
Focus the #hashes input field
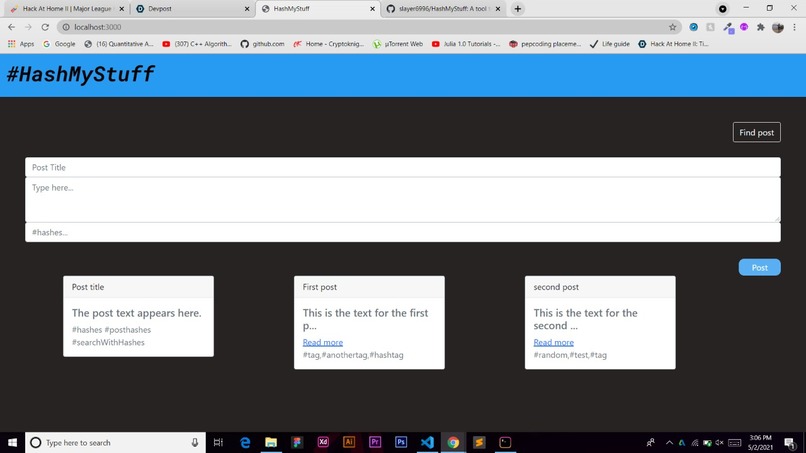[402, 232]
